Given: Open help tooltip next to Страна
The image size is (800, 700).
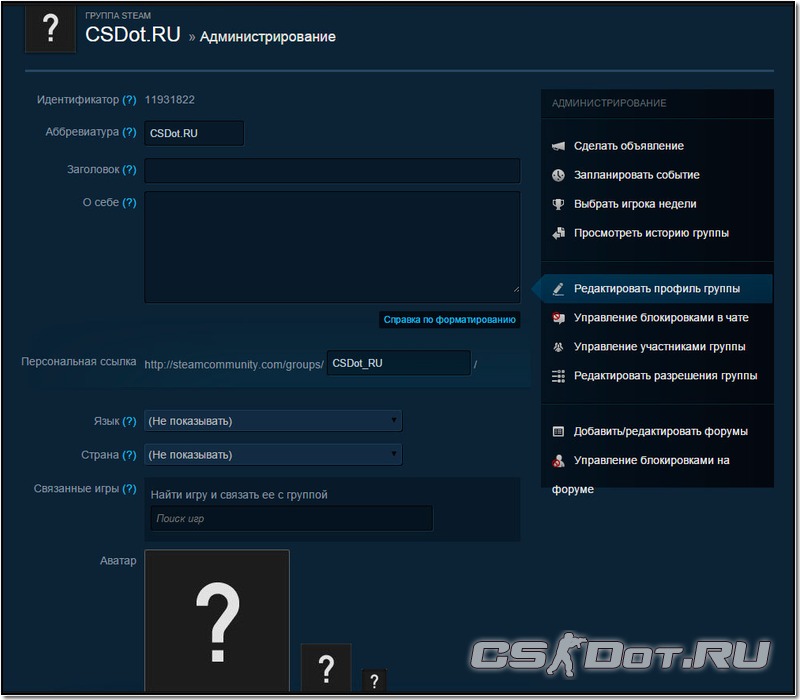Looking at the screenshot, I should (x=130, y=455).
